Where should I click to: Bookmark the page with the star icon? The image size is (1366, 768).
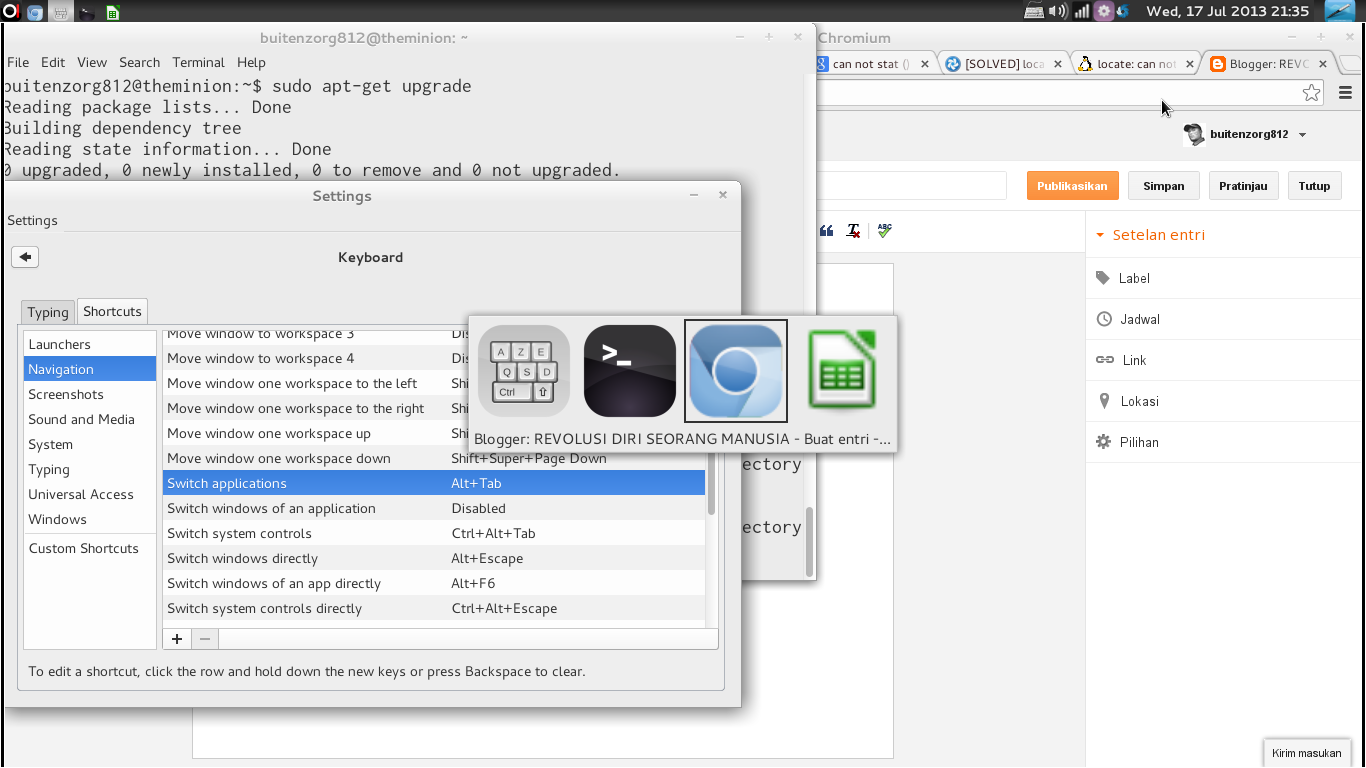(x=1311, y=93)
